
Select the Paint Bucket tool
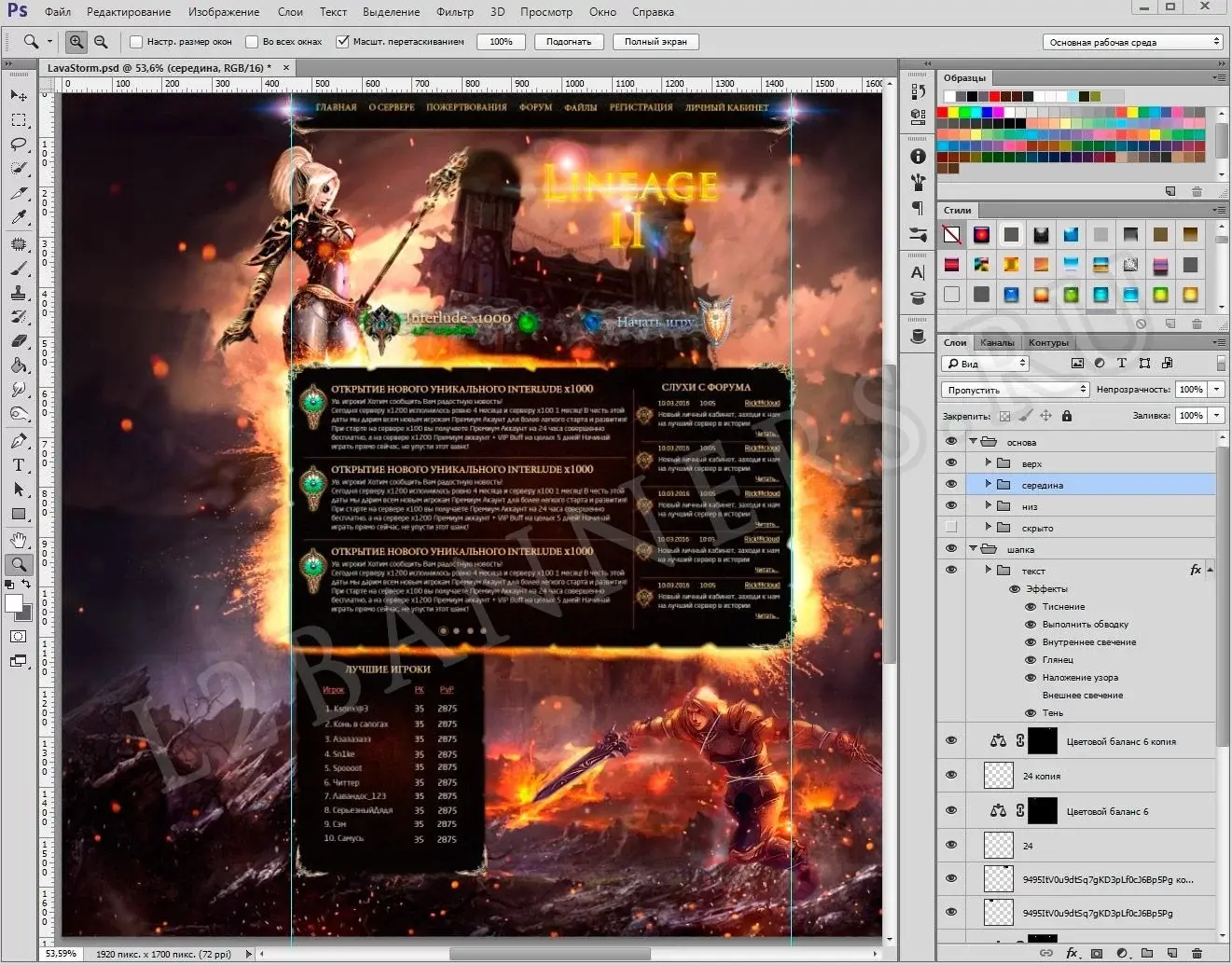[x=18, y=365]
